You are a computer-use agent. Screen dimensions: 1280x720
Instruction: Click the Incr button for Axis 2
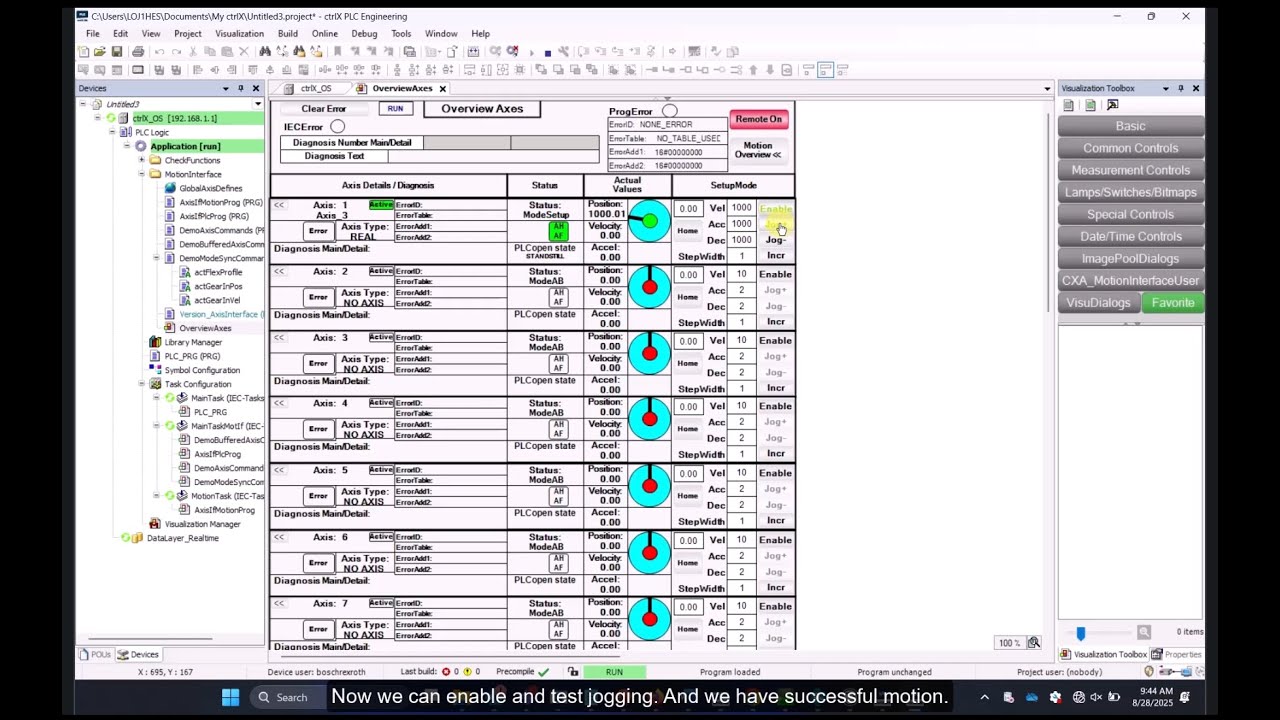775,322
